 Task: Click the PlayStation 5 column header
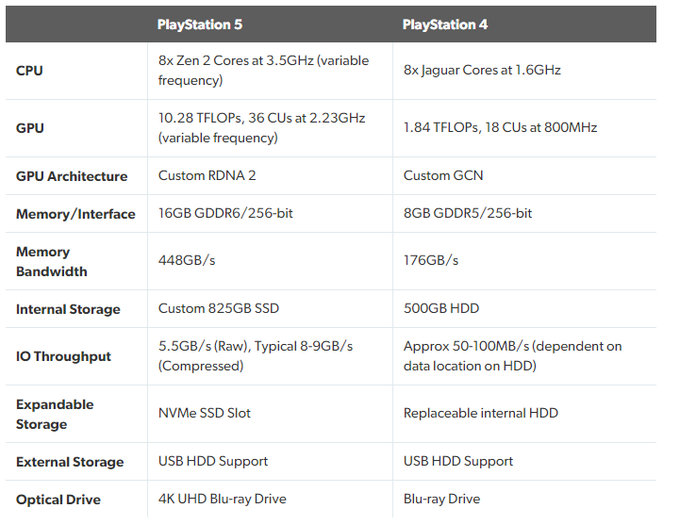click(200, 24)
